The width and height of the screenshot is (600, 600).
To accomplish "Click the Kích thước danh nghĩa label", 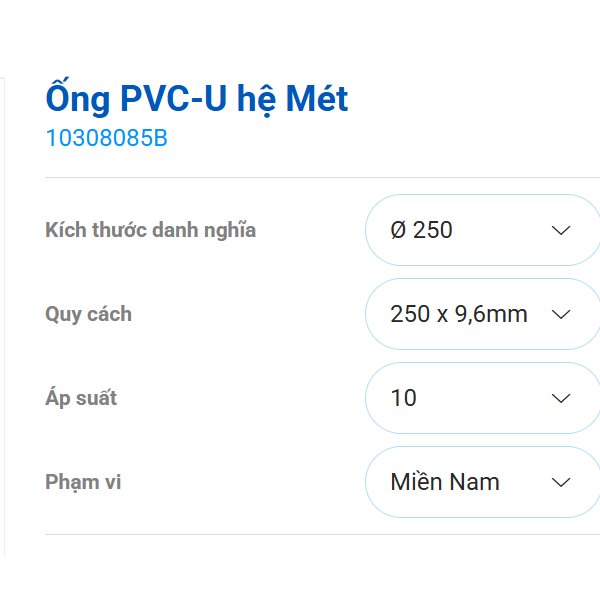I will point(151,230).
